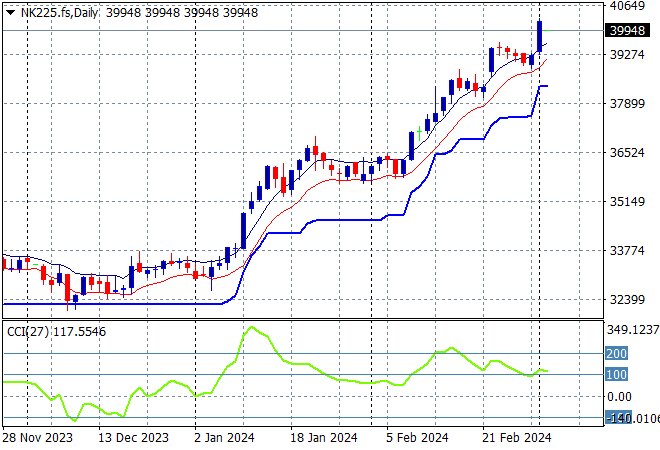Click the 28 Nov 2023 date label
Viewport: 660px width, 450px height.
pos(36,438)
